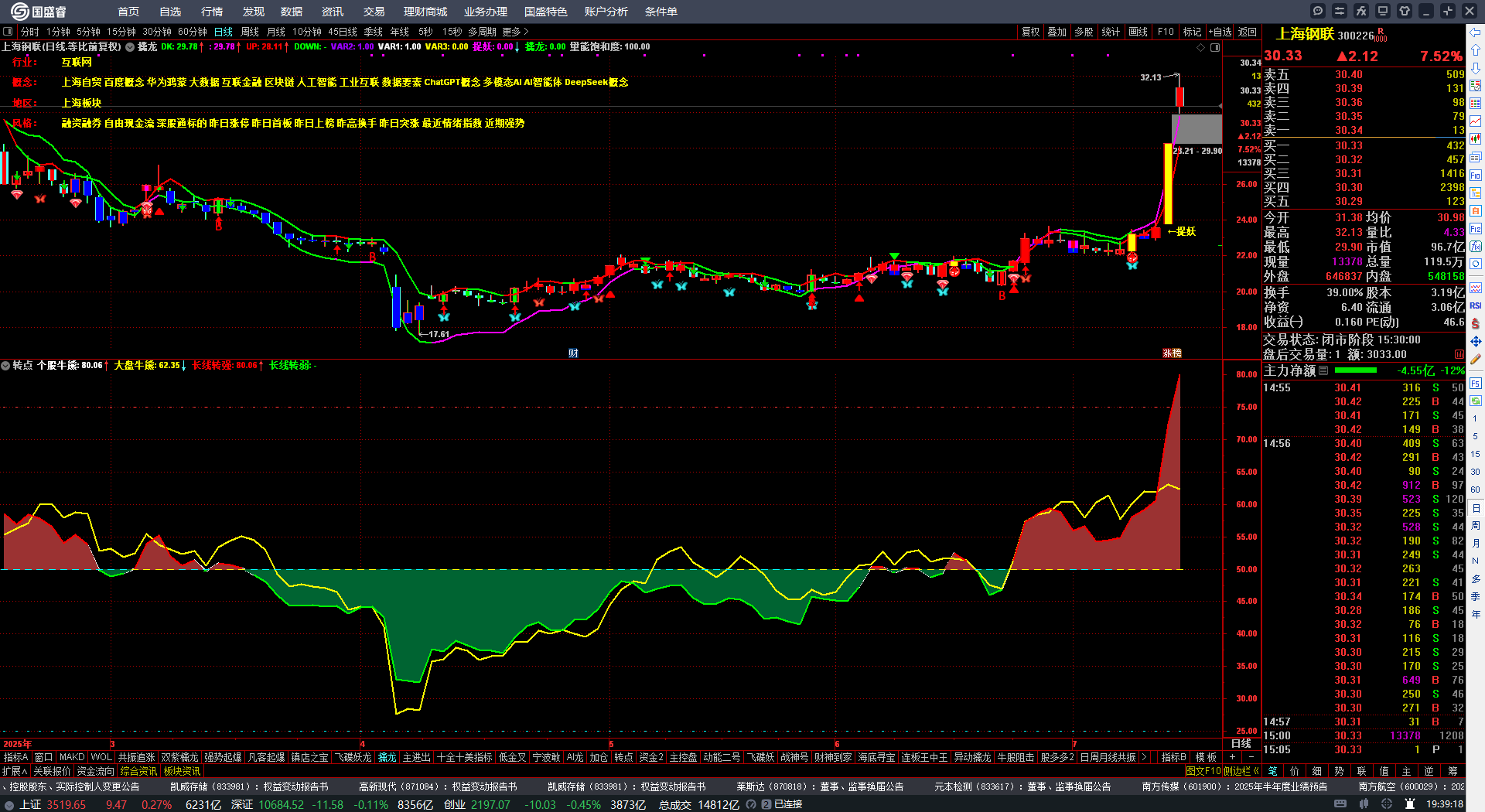Open the 综合资讯 news tab
The width and height of the screenshot is (1485, 812).
(x=138, y=771)
